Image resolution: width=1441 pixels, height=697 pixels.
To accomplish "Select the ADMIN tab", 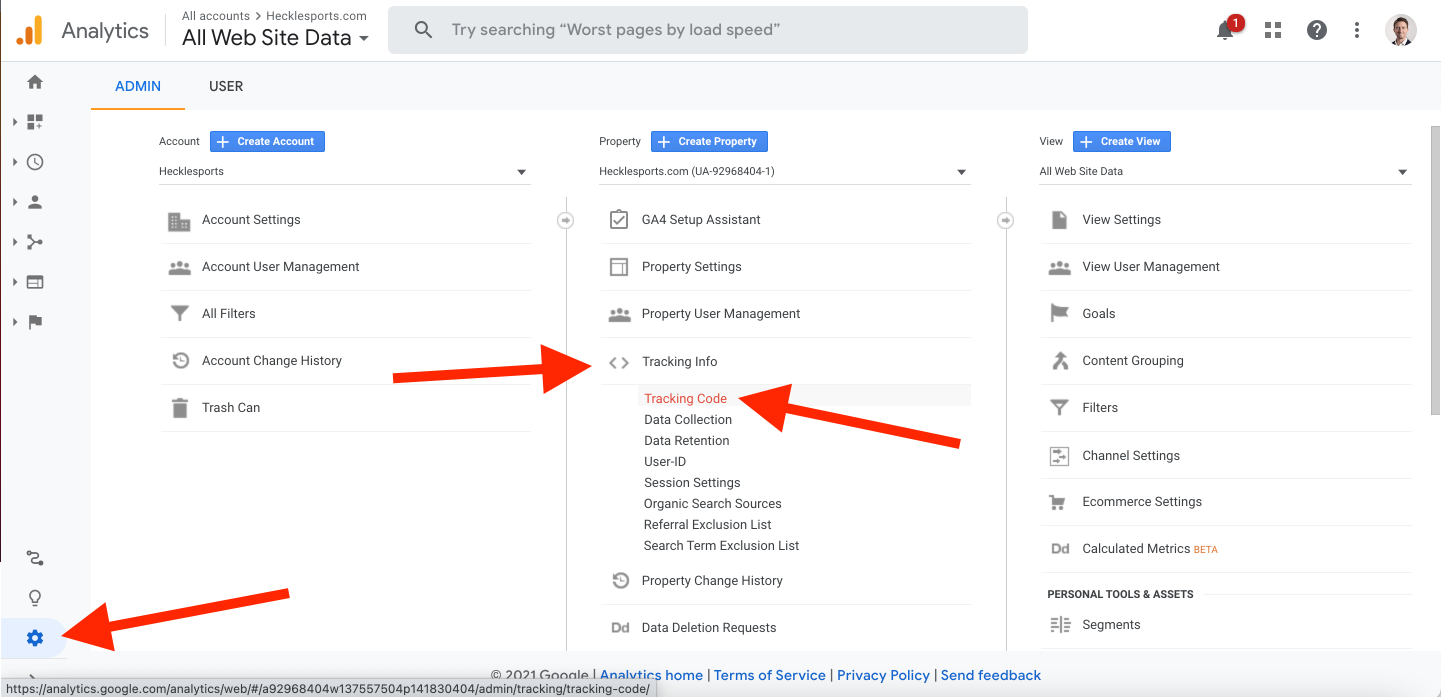I will click(138, 86).
